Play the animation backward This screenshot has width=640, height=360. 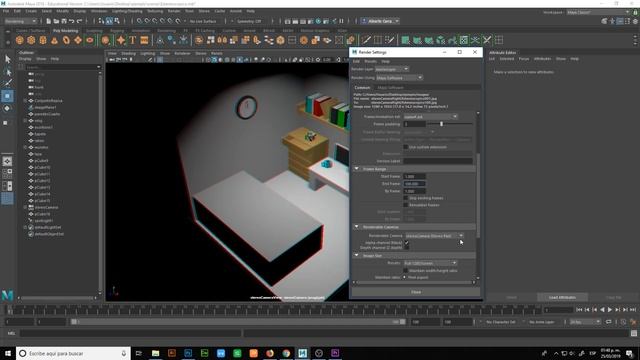coord(602,310)
